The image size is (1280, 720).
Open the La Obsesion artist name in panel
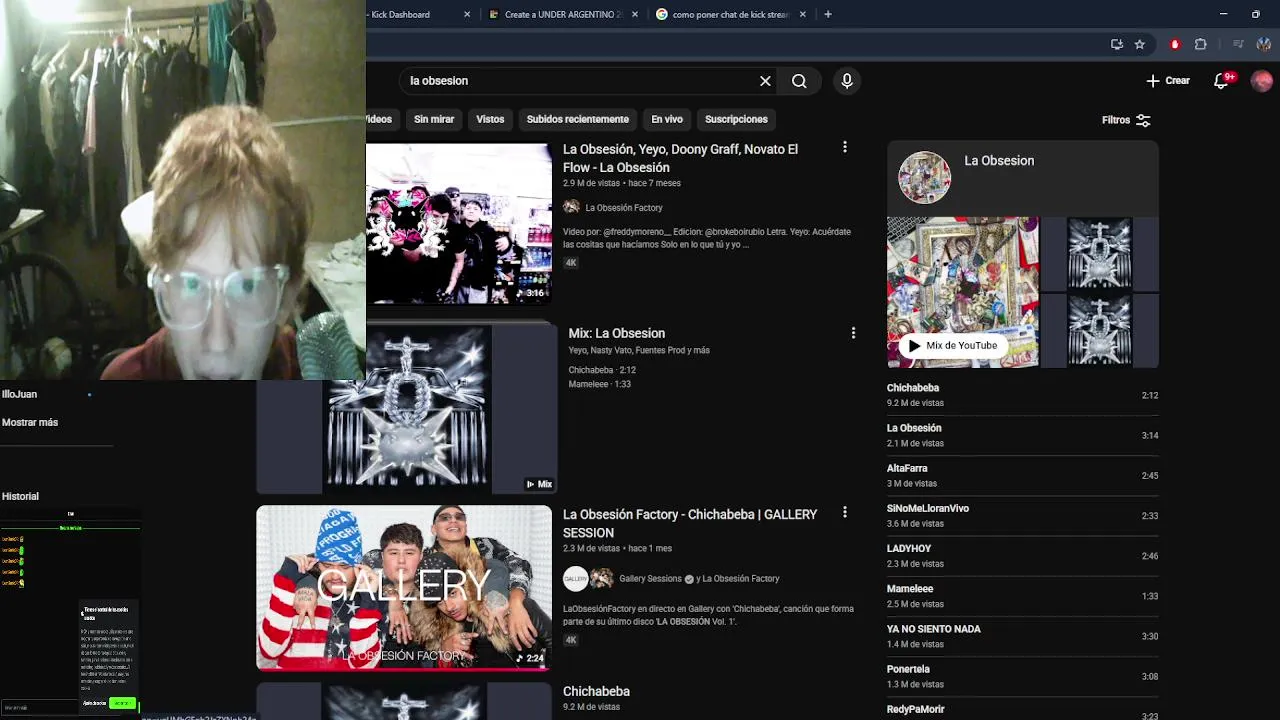[999, 161]
